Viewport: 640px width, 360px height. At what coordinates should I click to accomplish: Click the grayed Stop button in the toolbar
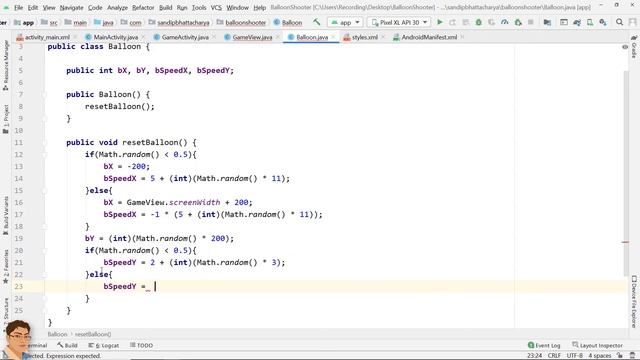pyautogui.click(x=531, y=22)
